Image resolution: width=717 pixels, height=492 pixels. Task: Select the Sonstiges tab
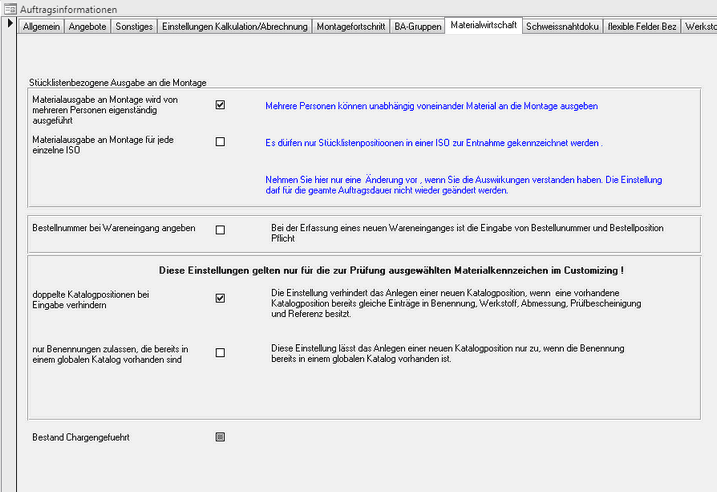click(133, 27)
